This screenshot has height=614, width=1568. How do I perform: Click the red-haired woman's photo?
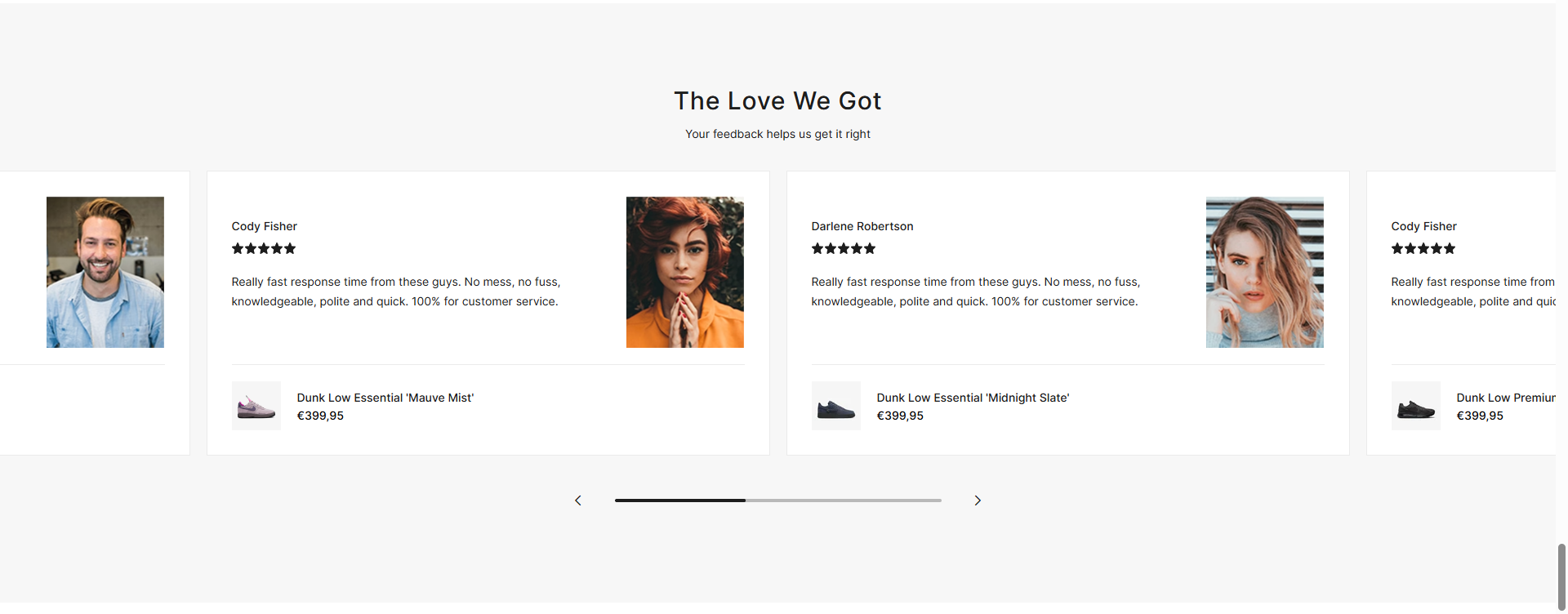(x=685, y=272)
